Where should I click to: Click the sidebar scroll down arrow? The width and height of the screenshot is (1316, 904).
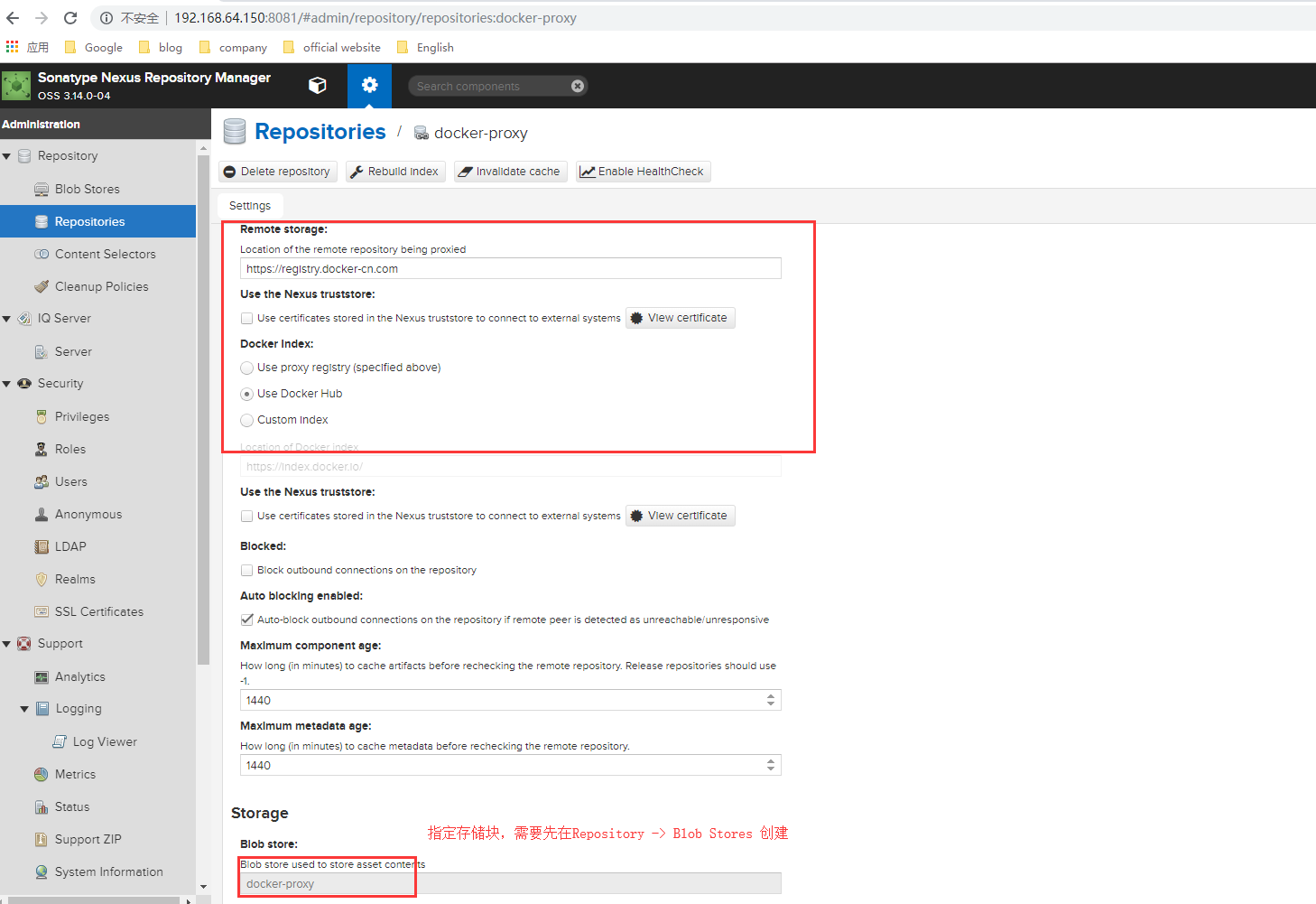pyautogui.click(x=203, y=887)
